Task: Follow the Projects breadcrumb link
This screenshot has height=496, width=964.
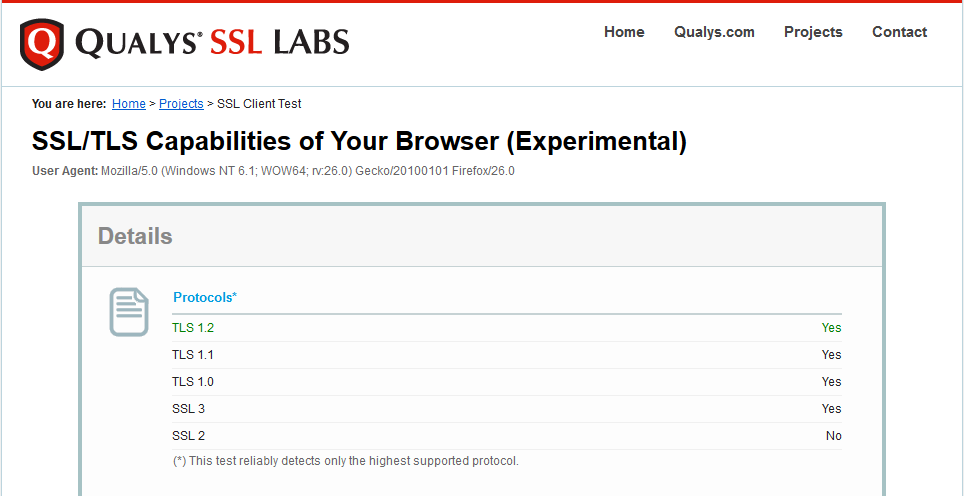Action: coord(181,104)
